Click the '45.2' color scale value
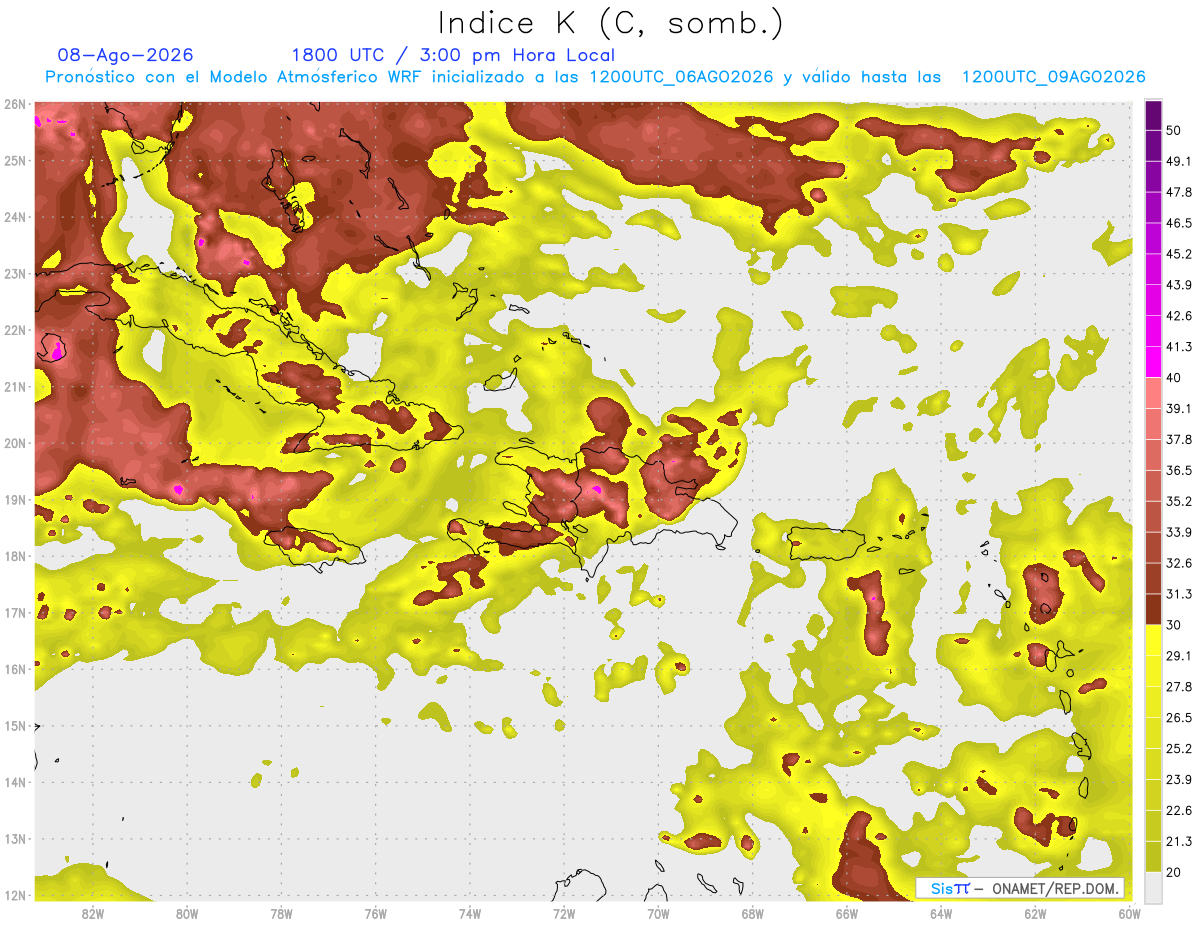Screen dimensions: 1200x927 click(1178, 254)
